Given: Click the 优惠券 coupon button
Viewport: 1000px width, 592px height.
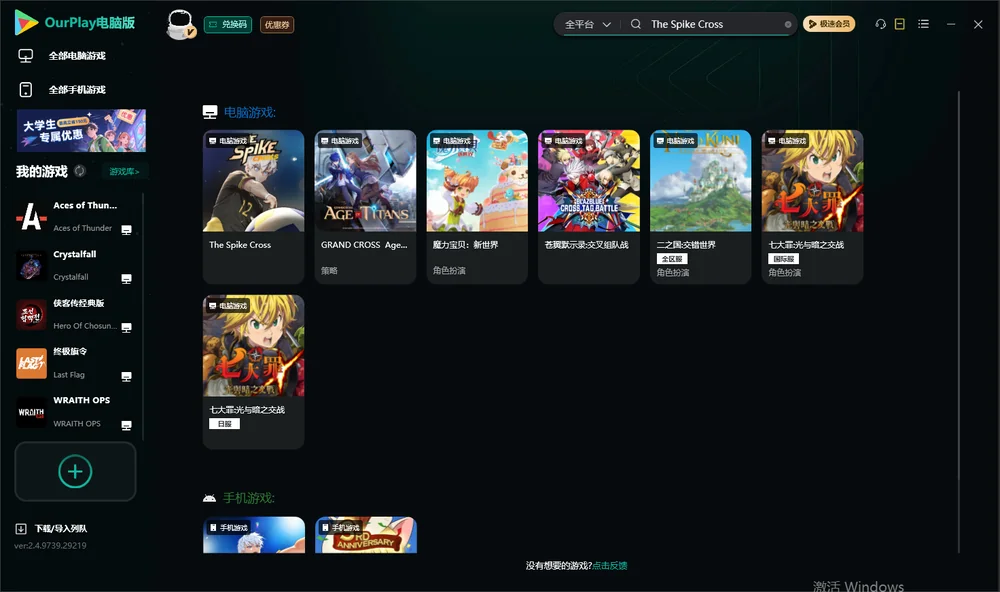Looking at the screenshot, I should tap(277, 24).
